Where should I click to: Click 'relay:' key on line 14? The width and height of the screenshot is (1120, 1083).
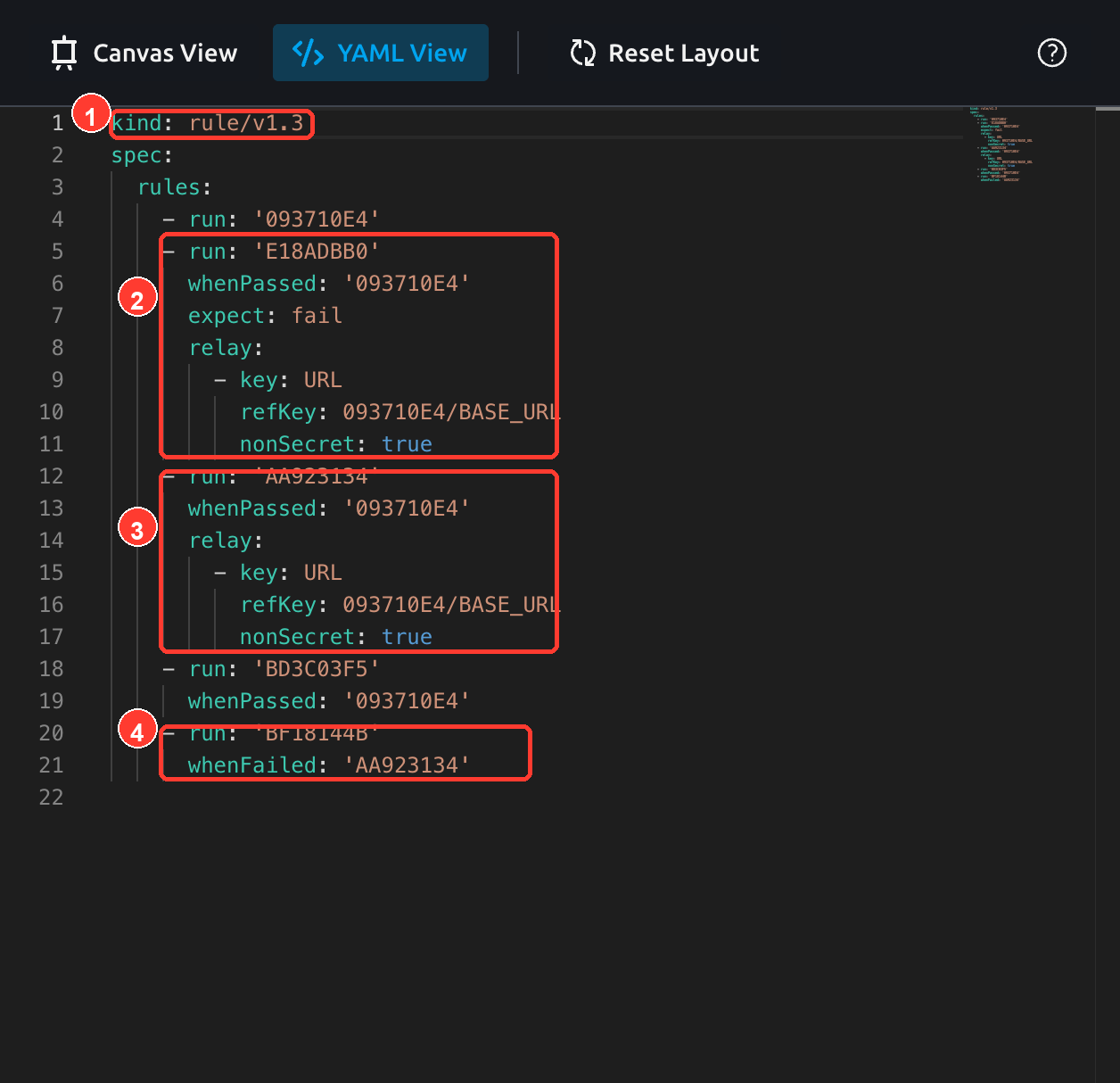(226, 541)
